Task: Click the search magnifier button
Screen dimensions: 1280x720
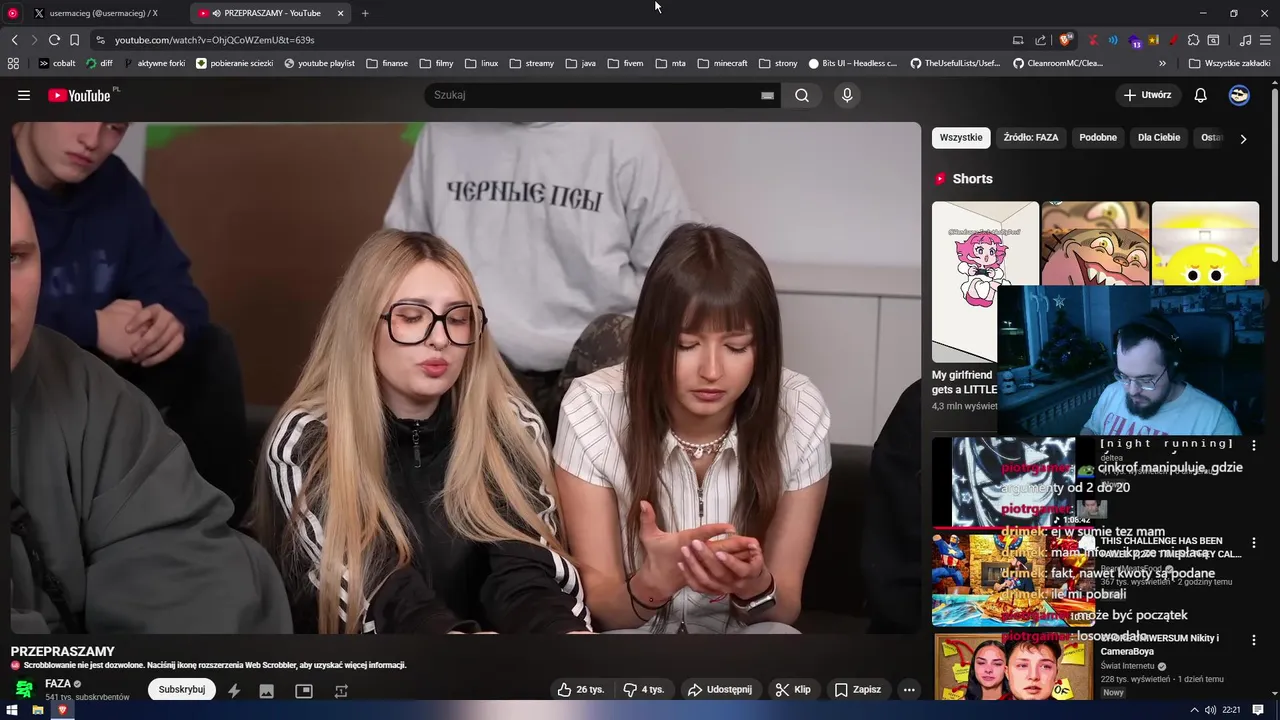Action: pyautogui.click(x=802, y=95)
